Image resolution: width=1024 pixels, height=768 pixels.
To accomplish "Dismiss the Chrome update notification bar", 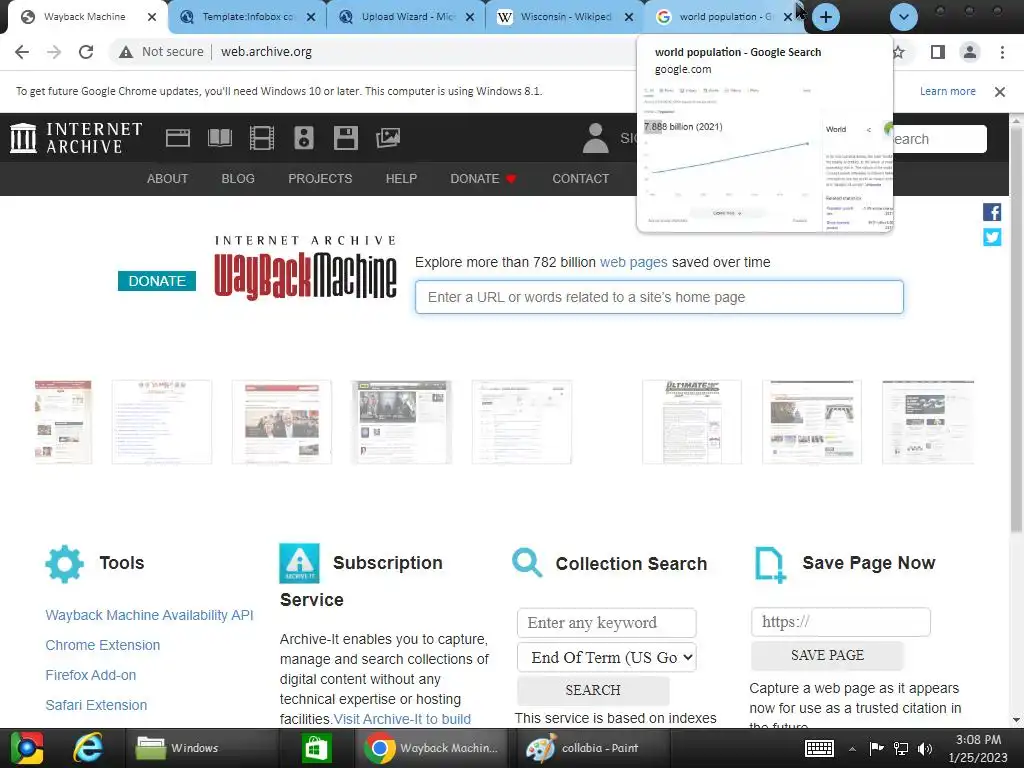I will click(999, 92).
